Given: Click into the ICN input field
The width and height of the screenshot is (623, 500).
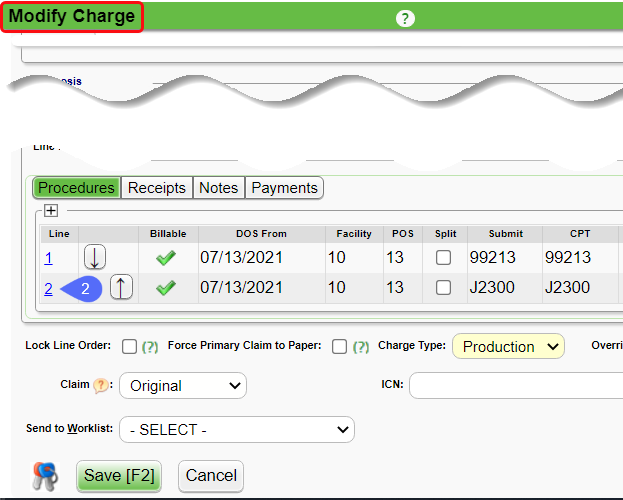Looking at the screenshot, I should click(x=515, y=385).
